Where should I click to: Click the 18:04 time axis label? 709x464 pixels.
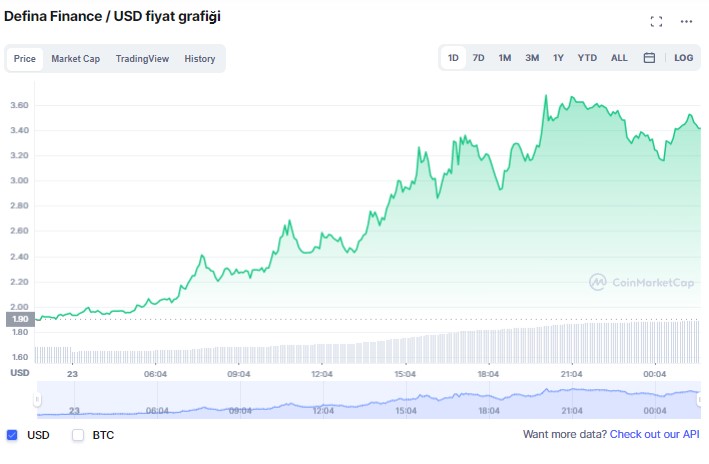coord(488,374)
